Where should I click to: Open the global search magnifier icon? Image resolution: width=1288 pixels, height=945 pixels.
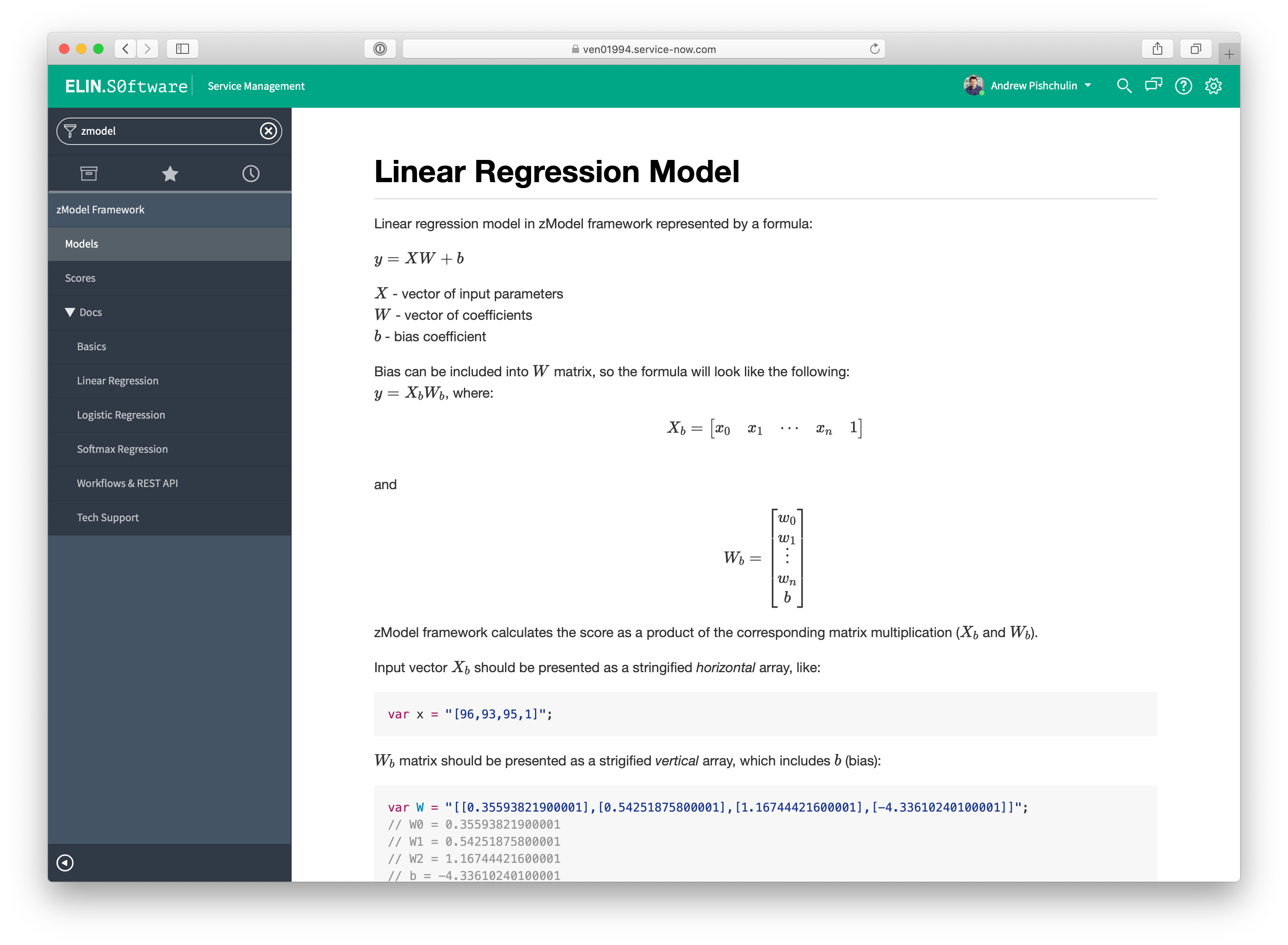click(1124, 86)
